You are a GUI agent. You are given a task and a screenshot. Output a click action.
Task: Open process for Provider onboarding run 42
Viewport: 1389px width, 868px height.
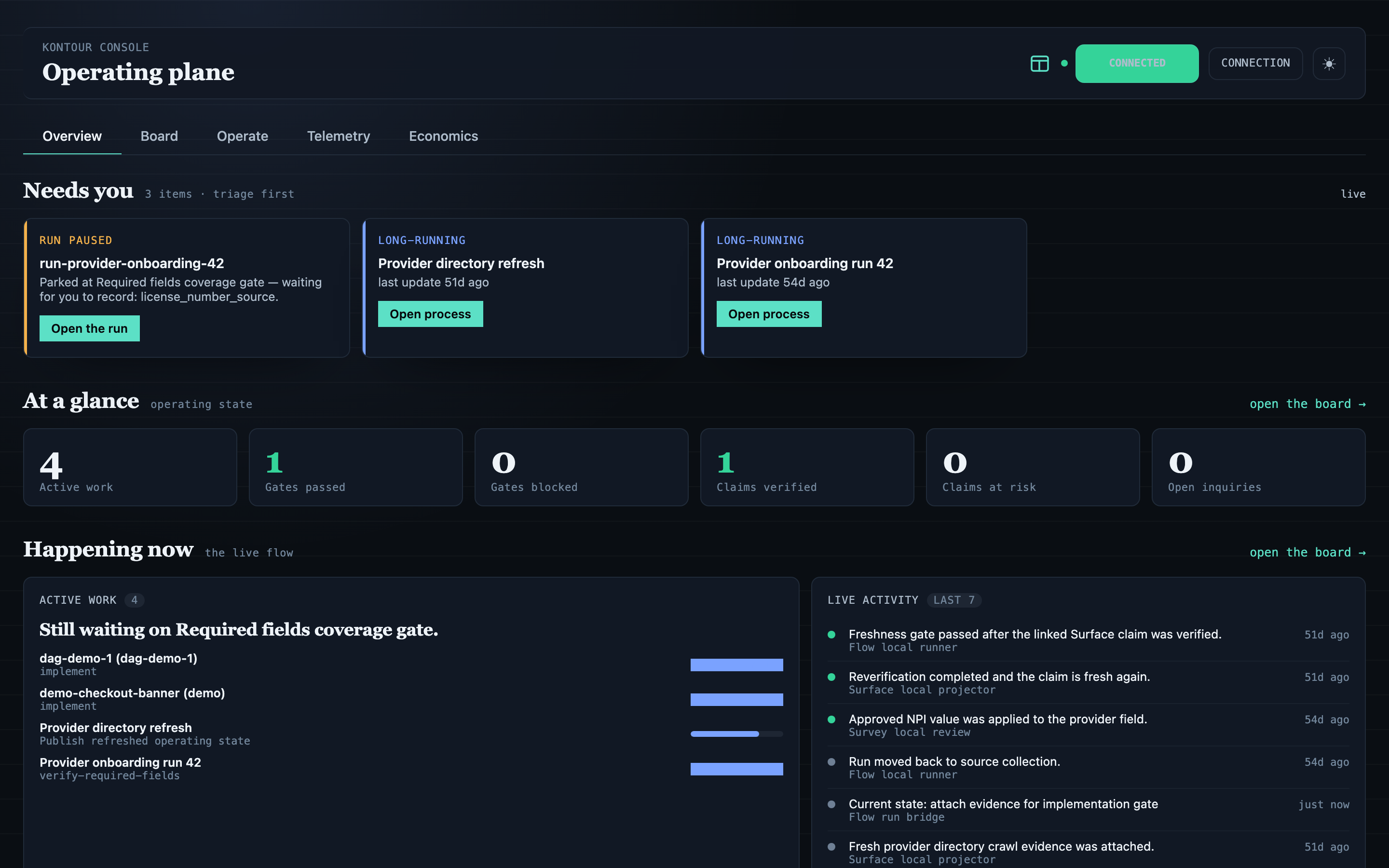tap(769, 314)
